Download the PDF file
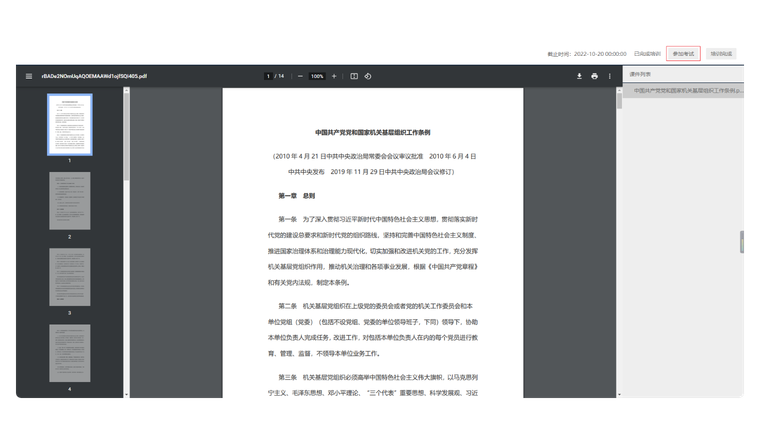The width and height of the screenshot is (760, 440). 579,76
